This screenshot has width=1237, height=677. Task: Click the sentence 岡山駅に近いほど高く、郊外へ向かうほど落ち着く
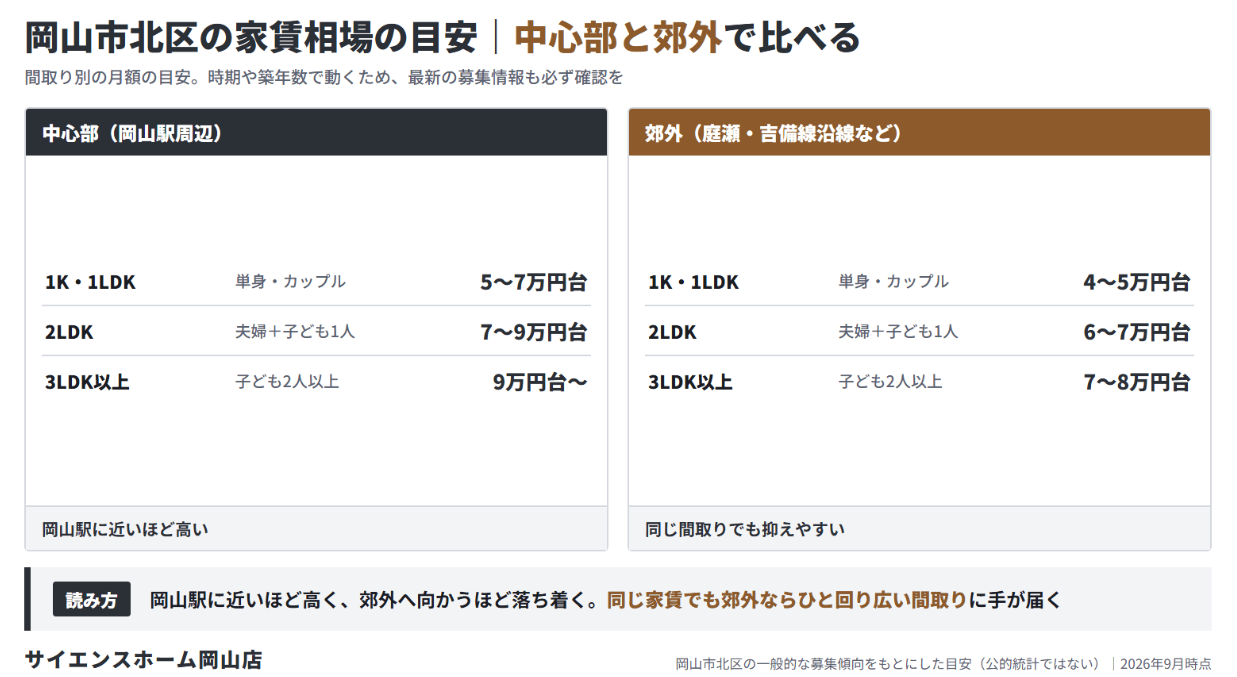[374, 600]
